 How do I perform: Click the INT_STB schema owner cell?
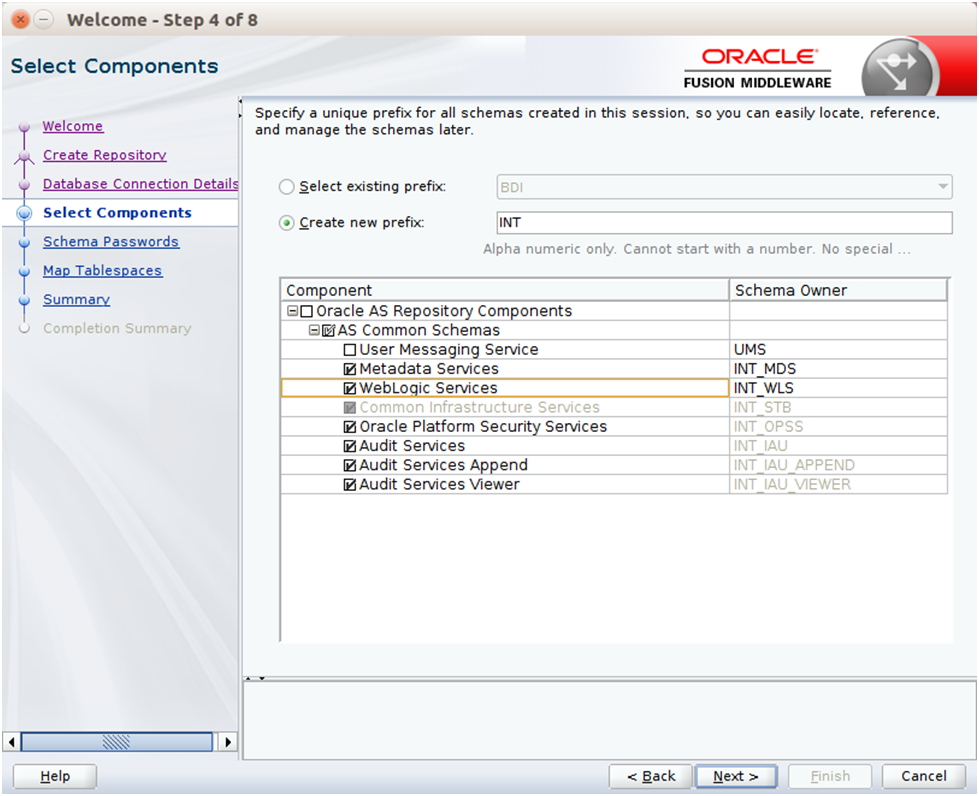click(x=839, y=408)
